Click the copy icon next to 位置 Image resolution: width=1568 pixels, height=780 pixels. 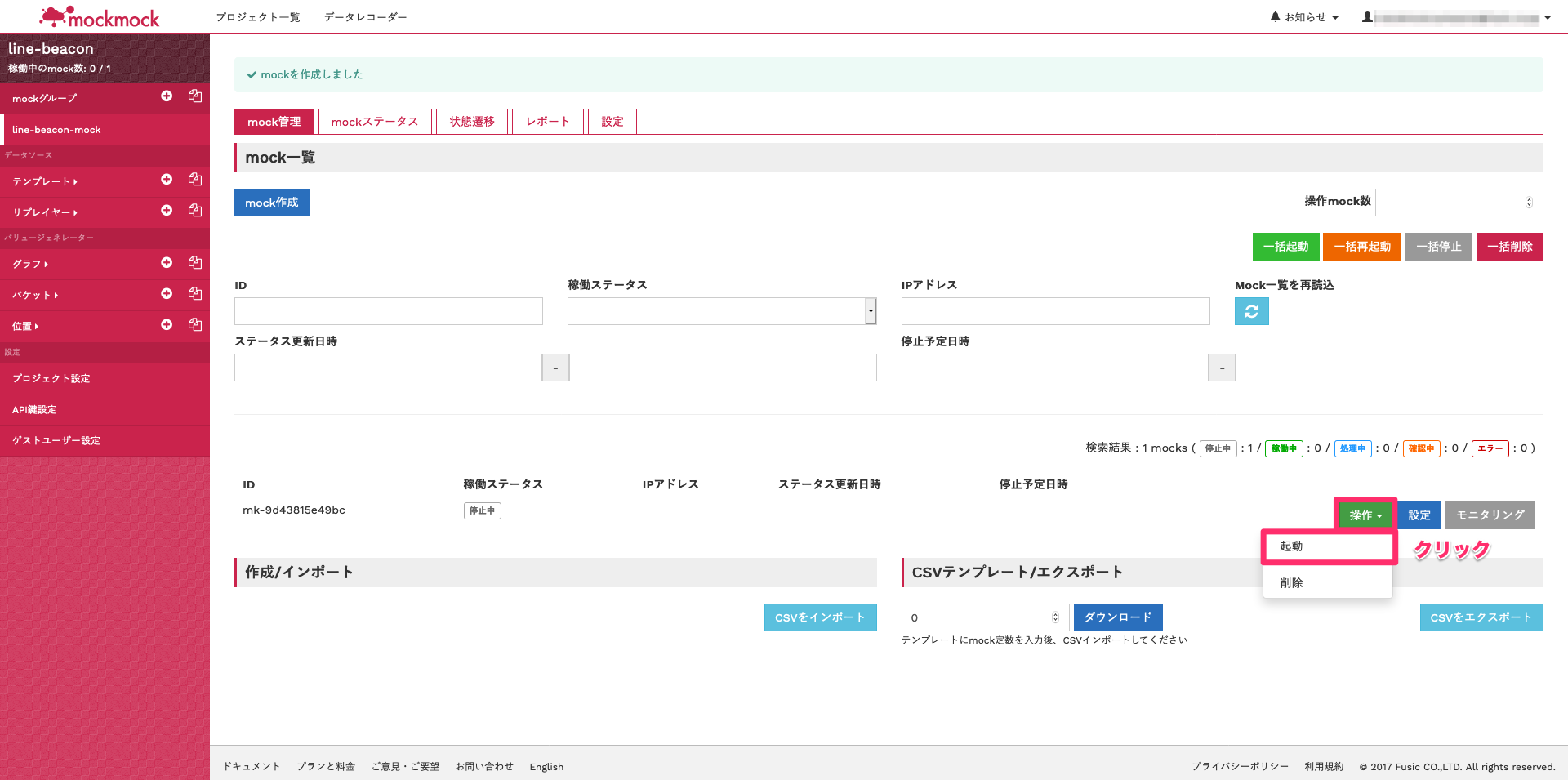coord(194,324)
